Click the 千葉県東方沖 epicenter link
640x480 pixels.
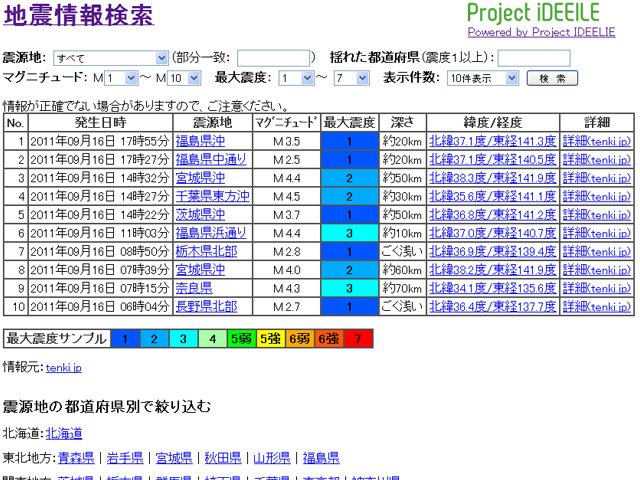[211, 196]
